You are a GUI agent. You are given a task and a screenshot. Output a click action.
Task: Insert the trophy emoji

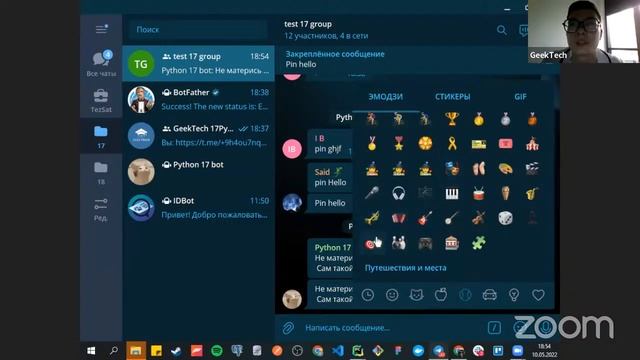pyautogui.click(x=452, y=119)
